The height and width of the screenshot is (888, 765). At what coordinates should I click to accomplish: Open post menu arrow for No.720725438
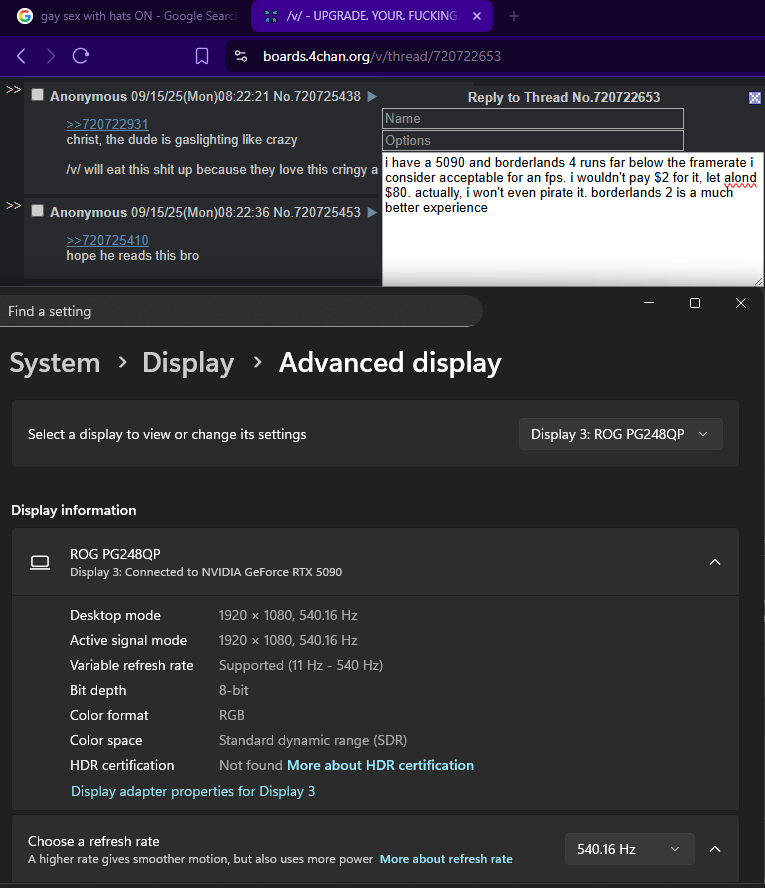click(x=372, y=96)
